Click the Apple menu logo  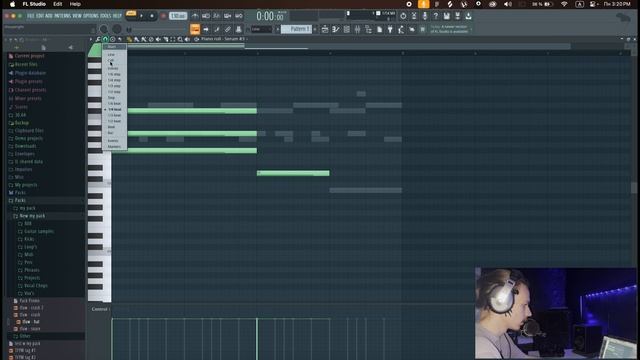(12, 4)
